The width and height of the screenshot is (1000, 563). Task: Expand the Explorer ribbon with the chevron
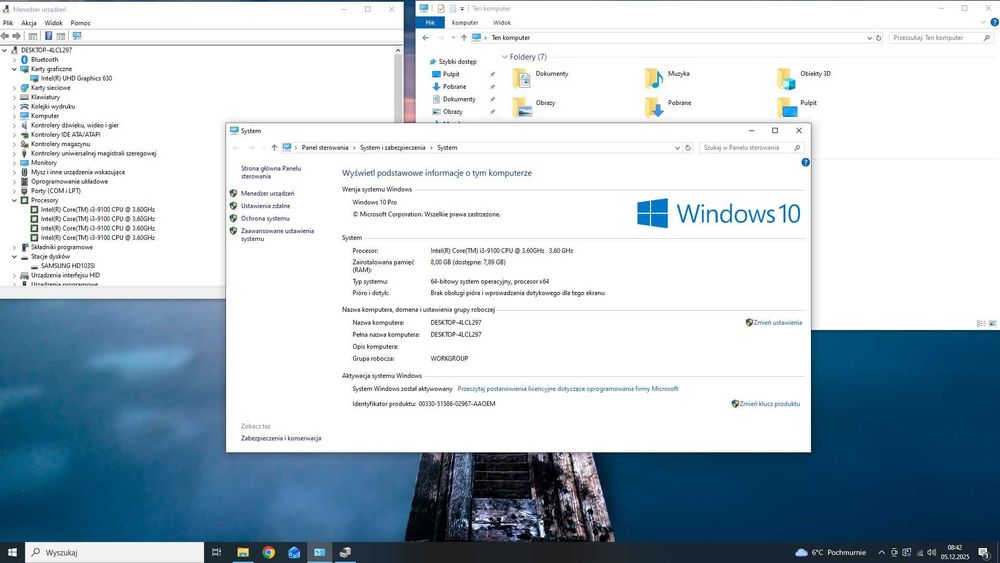tap(983, 22)
